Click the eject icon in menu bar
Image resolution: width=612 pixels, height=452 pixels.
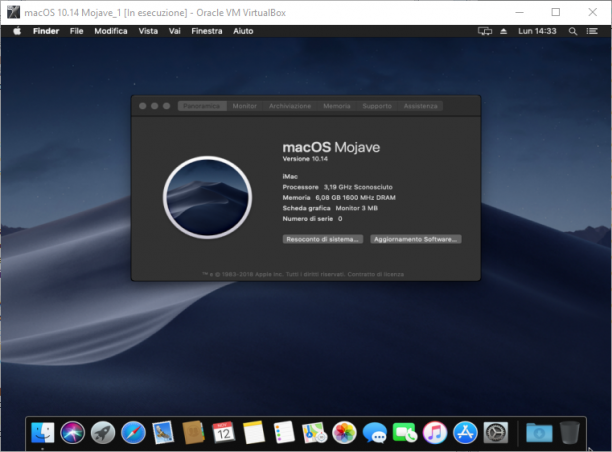click(x=503, y=31)
